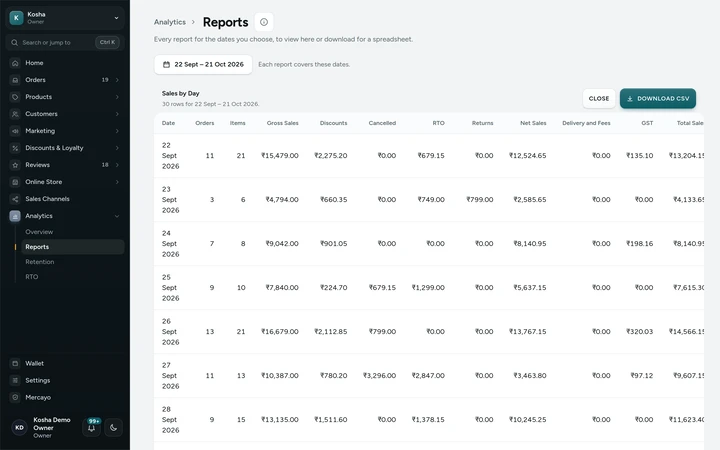Click the Home icon in sidebar
Screen dimensions: 720x450
[x=15, y=63]
